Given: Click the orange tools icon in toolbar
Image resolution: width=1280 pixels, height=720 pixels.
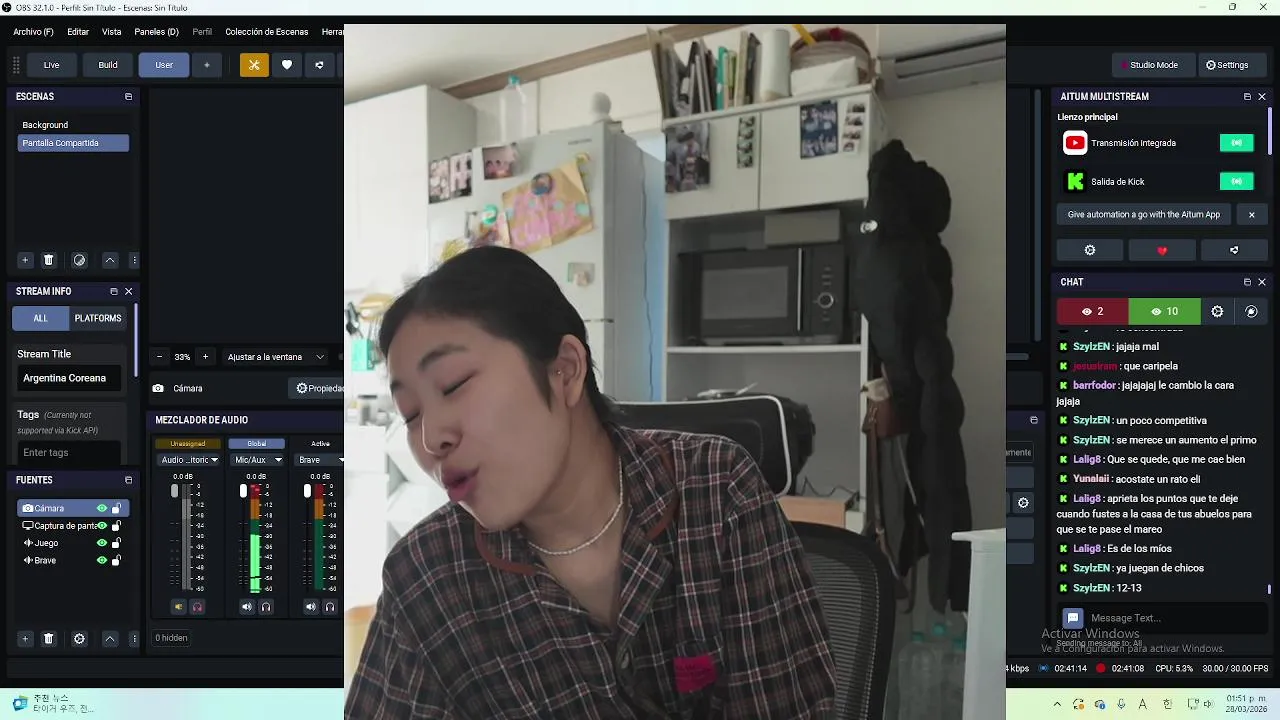Looking at the screenshot, I should point(254,65).
